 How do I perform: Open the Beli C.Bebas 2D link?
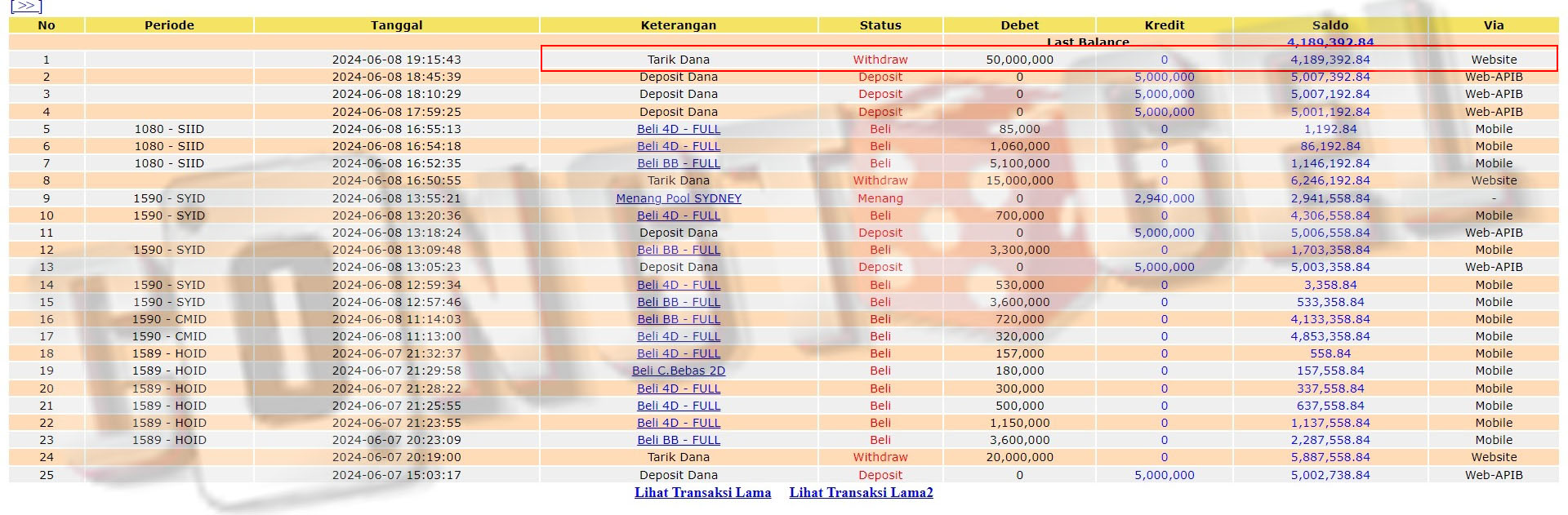click(678, 371)
